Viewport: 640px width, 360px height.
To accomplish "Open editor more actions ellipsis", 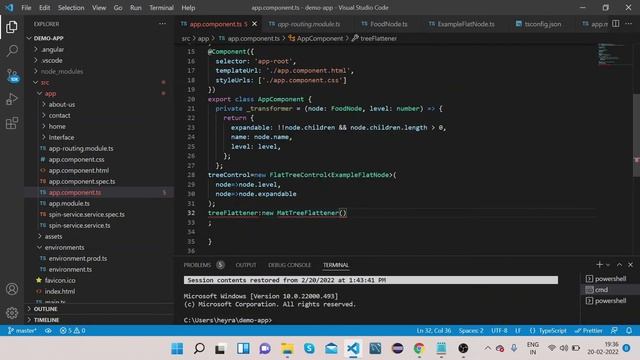I will click(x=629, y=24).
